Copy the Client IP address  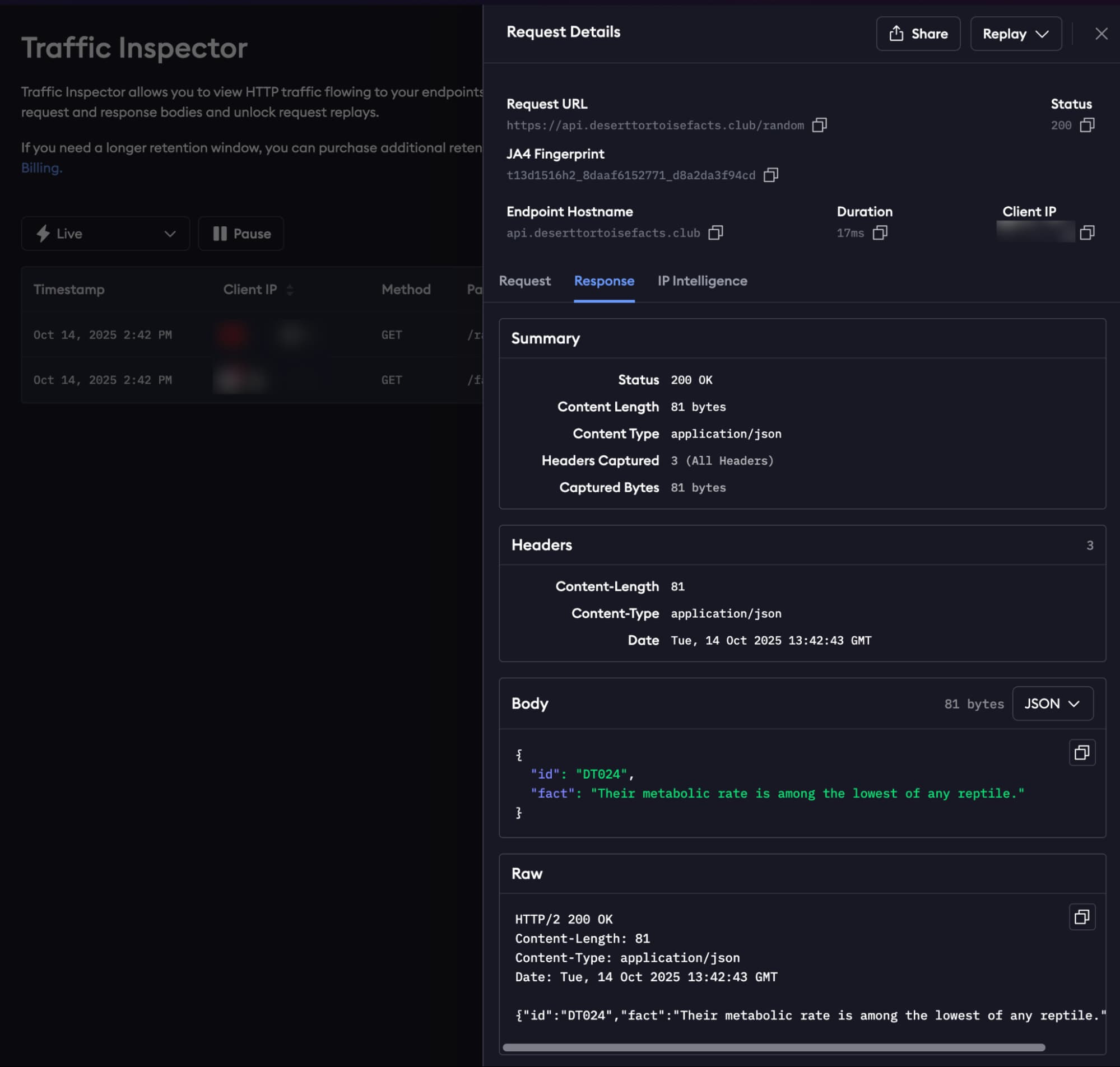1086,232
